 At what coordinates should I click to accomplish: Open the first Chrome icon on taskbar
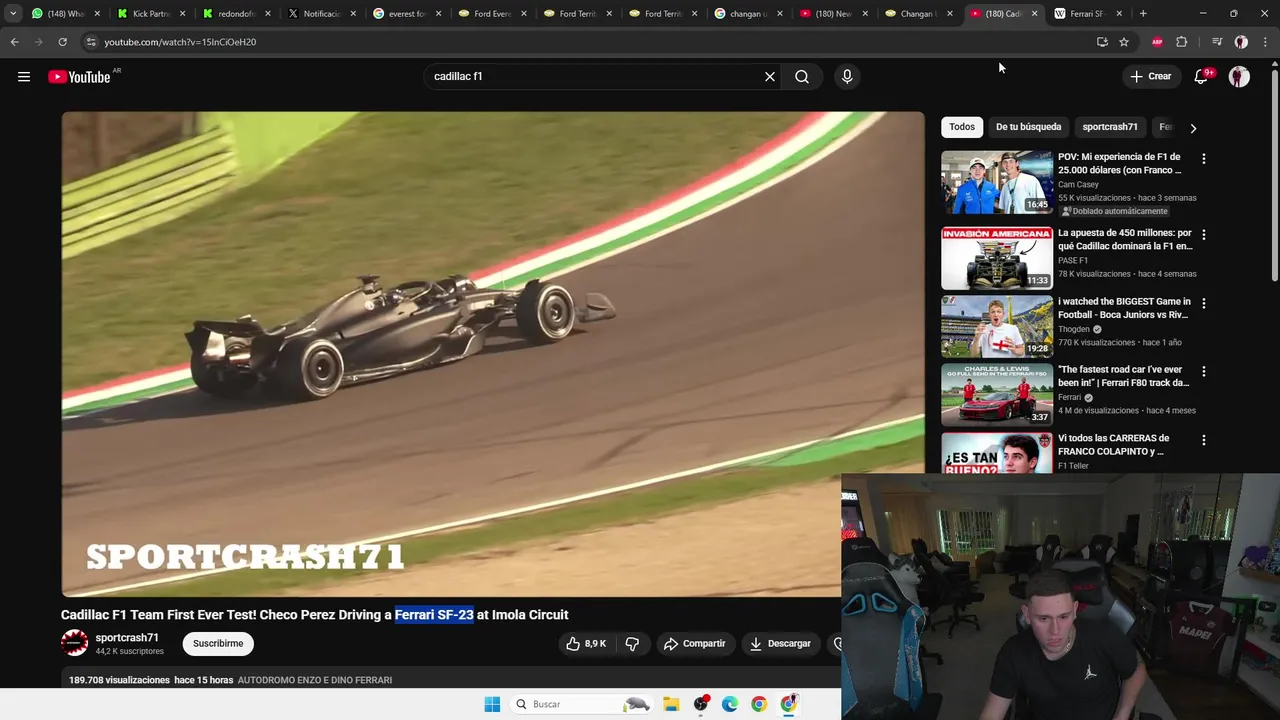(759, 704)
